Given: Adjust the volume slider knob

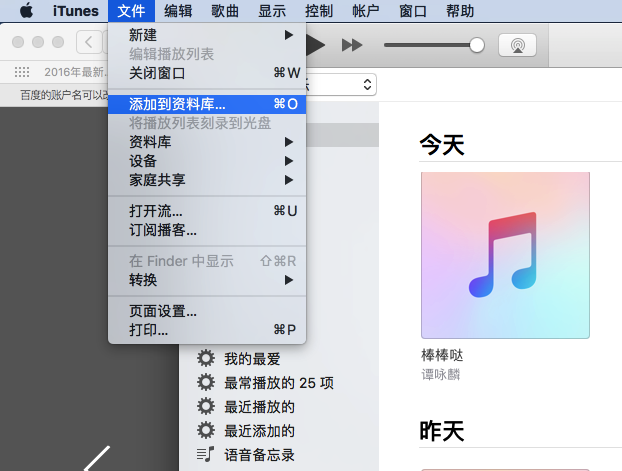Looking at the screenshot, I should [x=476, y=45].
